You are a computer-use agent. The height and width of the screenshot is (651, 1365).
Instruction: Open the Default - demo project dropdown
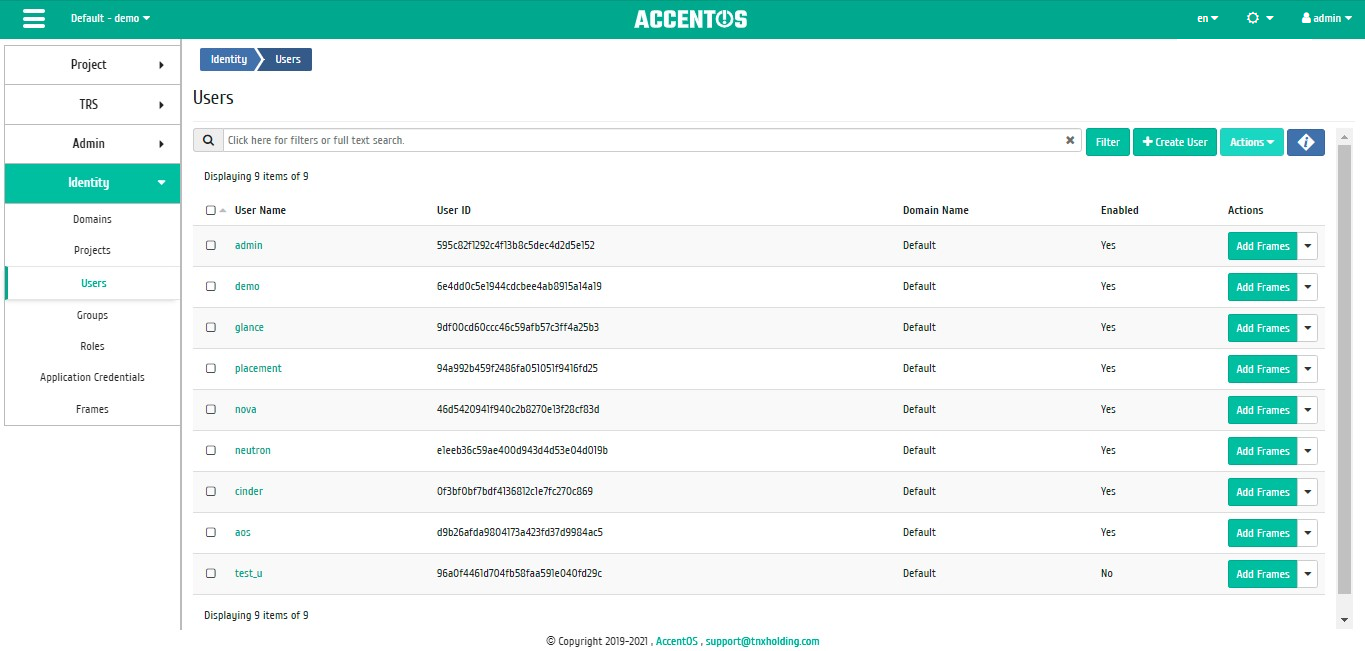click(x=110, y=19)
